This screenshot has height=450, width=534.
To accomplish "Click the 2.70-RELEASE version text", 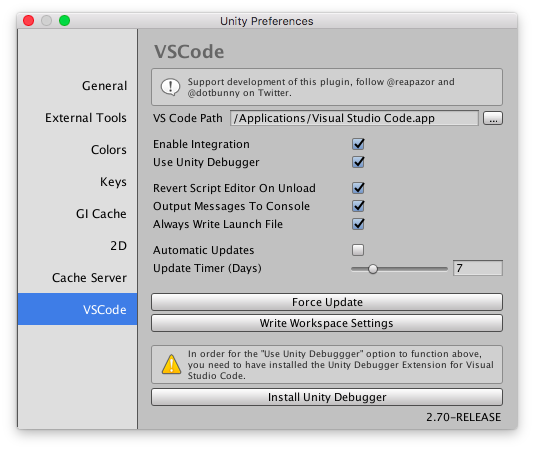I will (x=464, y=417).
